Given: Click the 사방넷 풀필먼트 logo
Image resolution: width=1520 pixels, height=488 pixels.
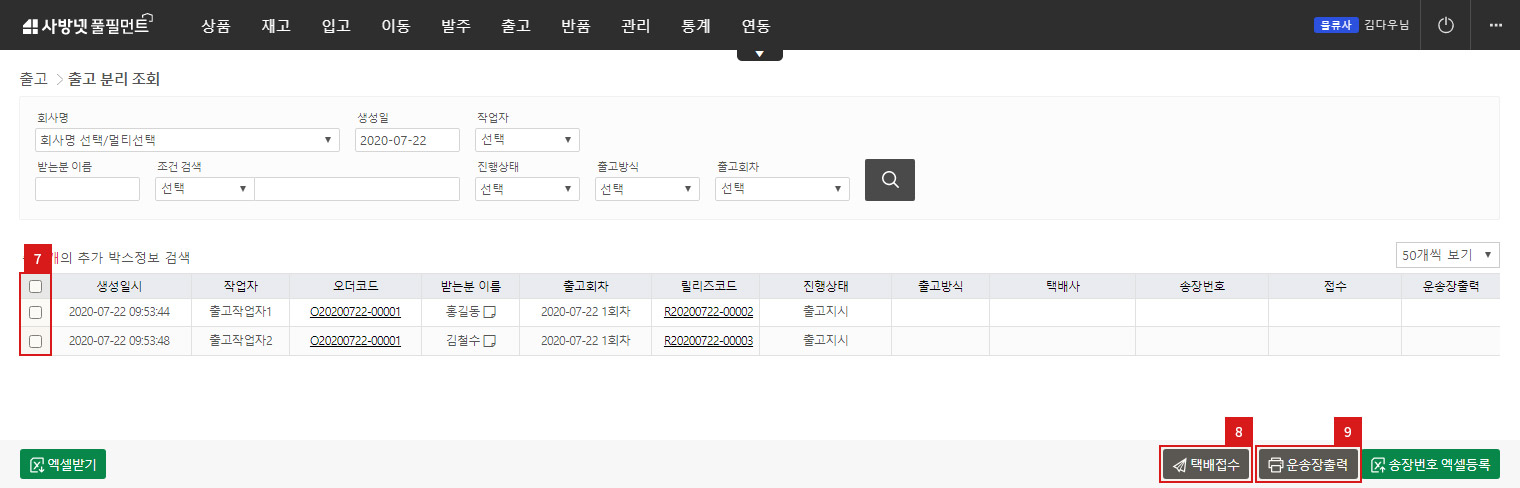Looking at the screenshot, I should pyautogui.click(x=86, y=25).
